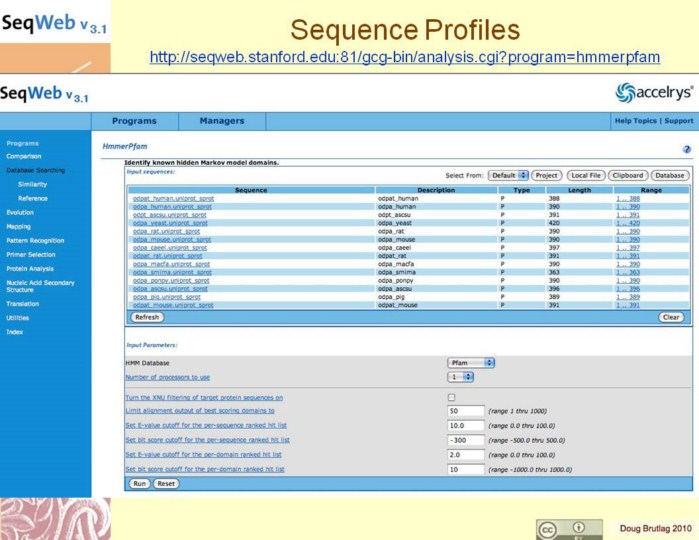699x540 pixels.
Task: Open odpa_yeast.uniprot_sprot sequence link
Action: (171, 223)
